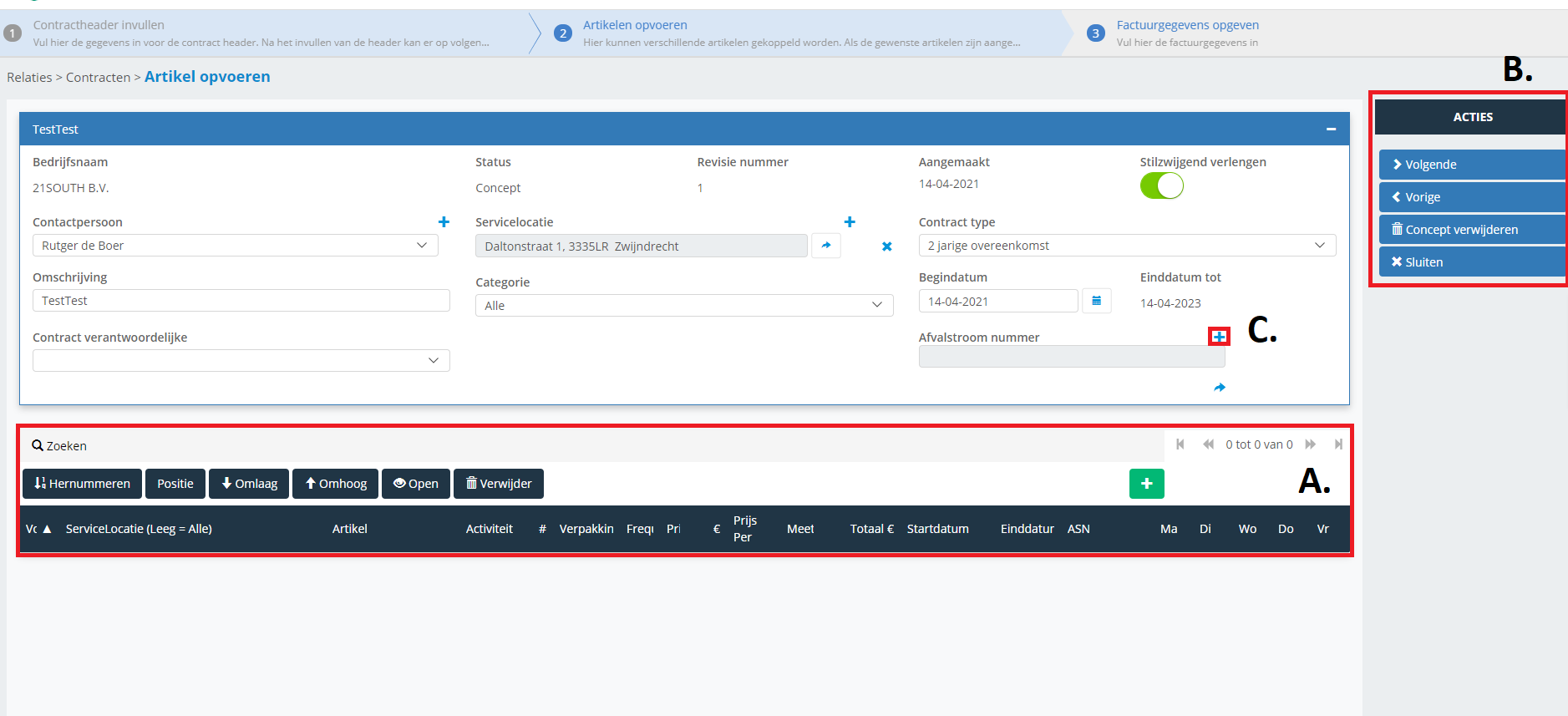Click the Zoeken search icon
Viewport: 1568px width, 716px height.
pos(38,445)
